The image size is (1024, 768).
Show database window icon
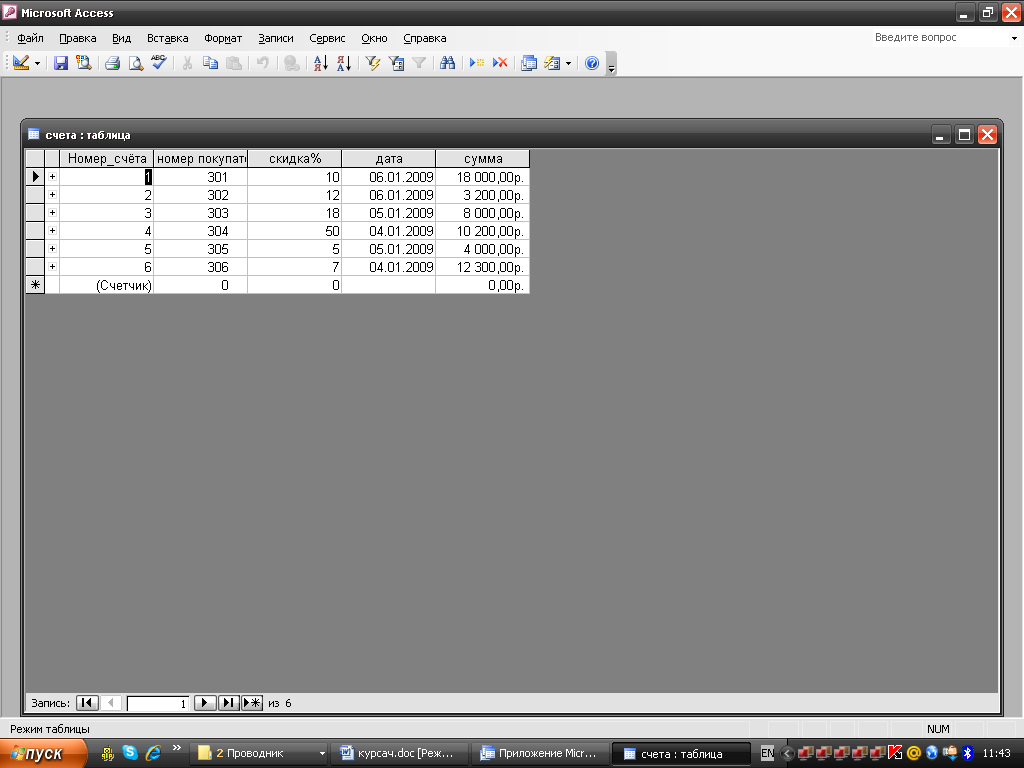(x=529, y=63)
